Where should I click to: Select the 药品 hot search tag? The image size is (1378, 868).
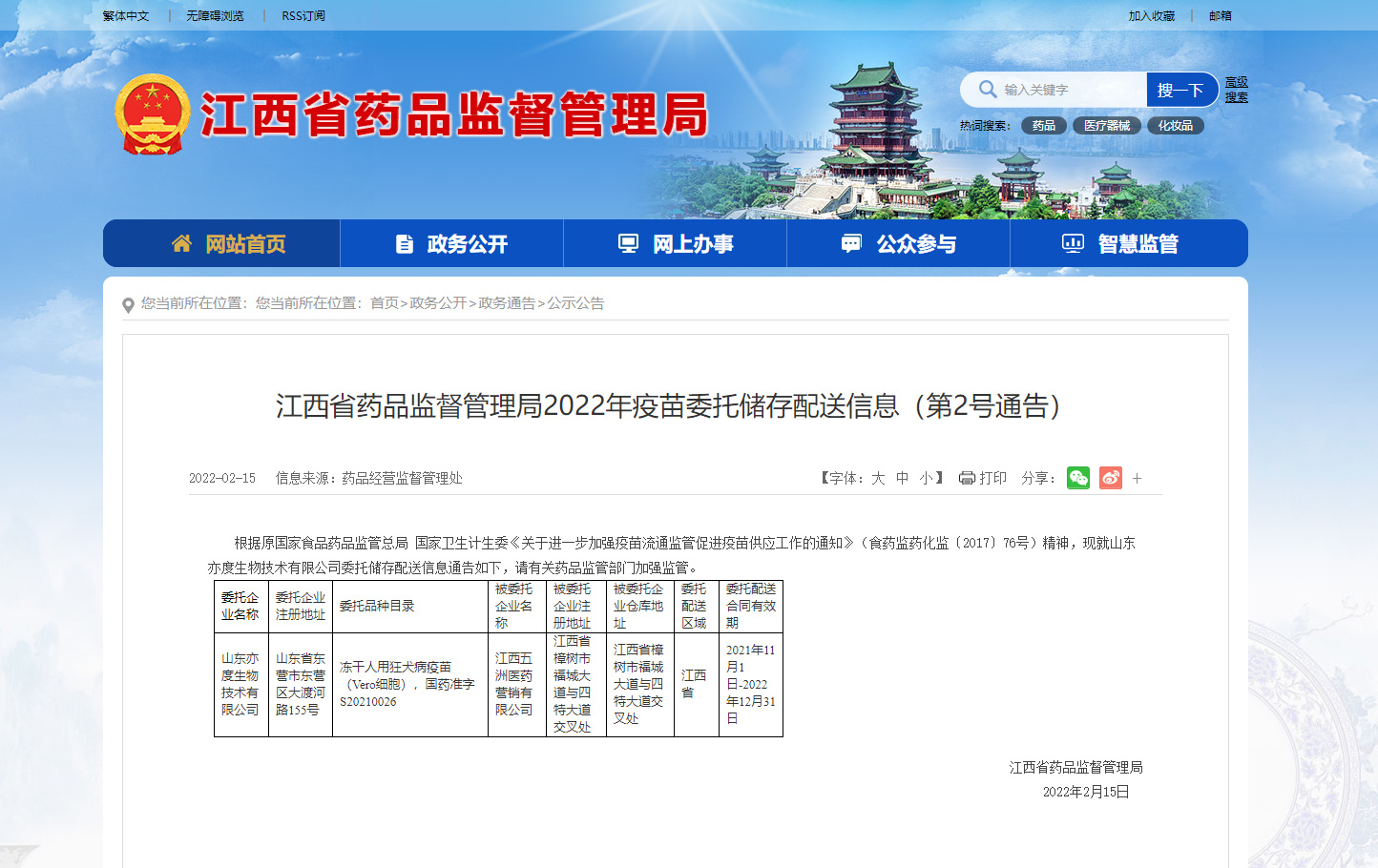(x=1043, y=125)
